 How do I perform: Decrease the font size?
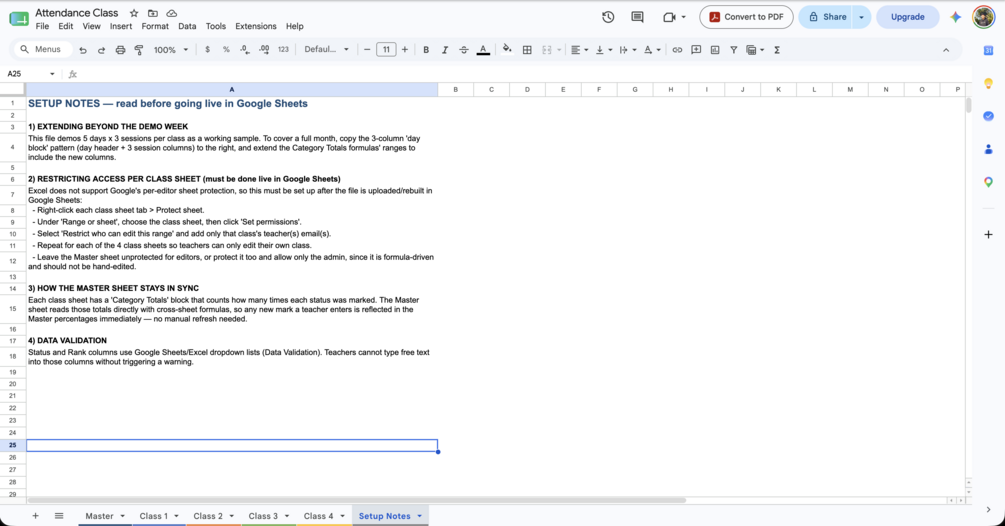(367, 49)
